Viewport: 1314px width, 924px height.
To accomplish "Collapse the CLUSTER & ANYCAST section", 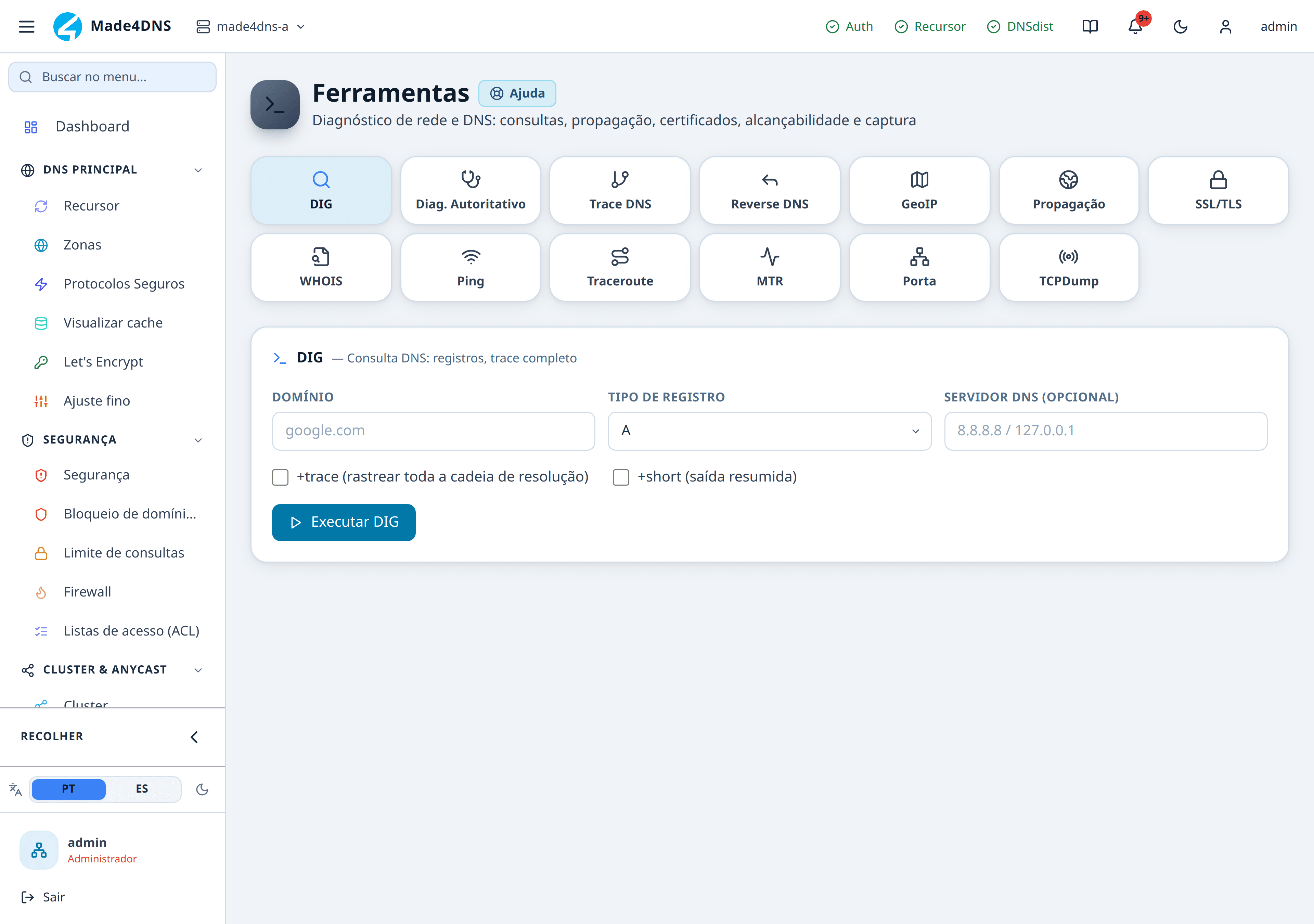I will [112, 670].
